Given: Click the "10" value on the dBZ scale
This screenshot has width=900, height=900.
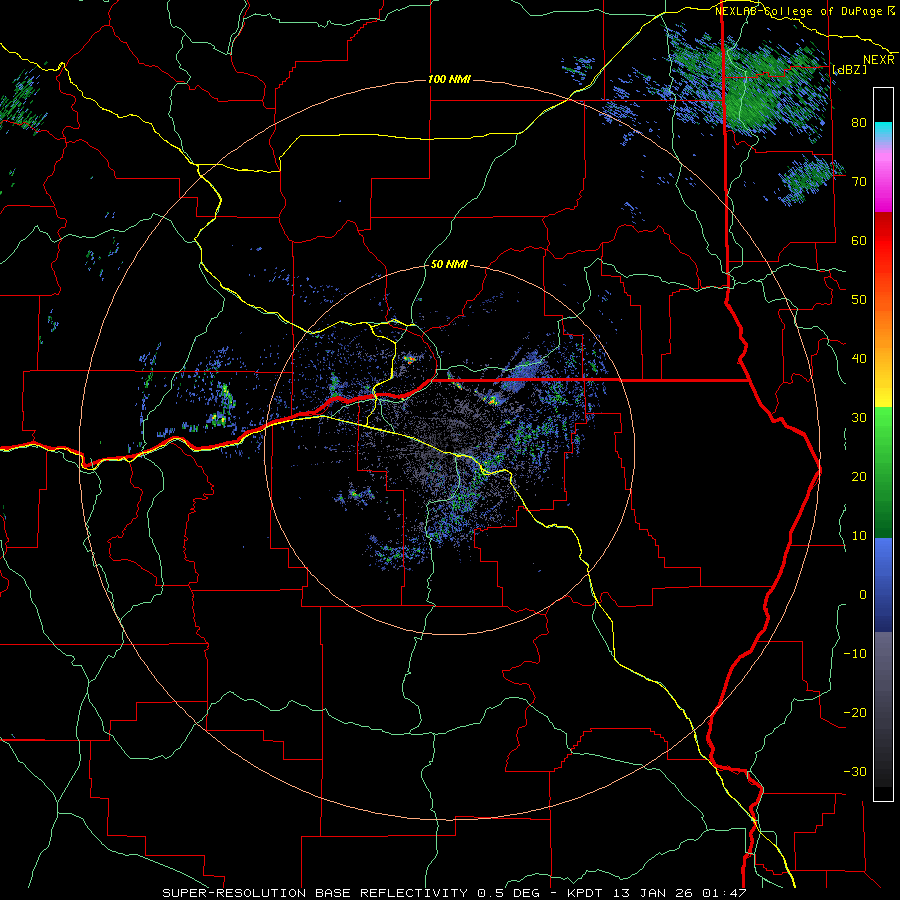Looking at the screenshot, I should pos(859,536).
